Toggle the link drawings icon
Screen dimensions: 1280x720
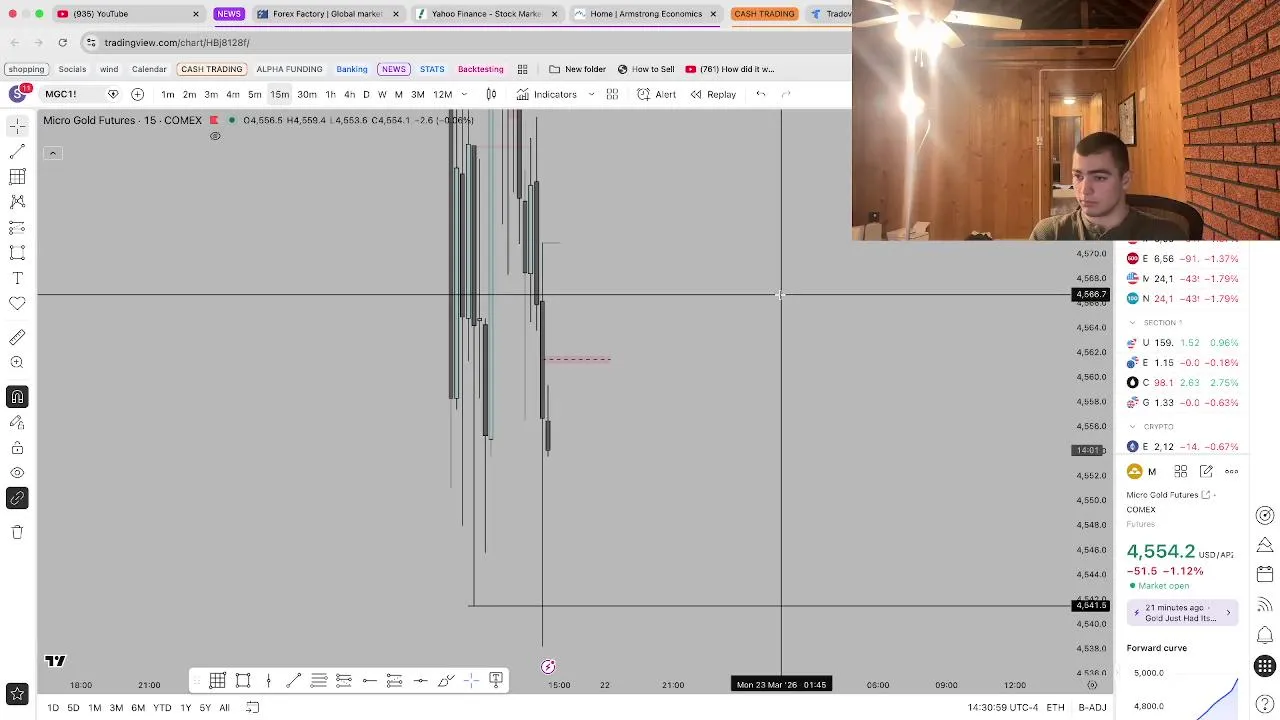(17, 498)
